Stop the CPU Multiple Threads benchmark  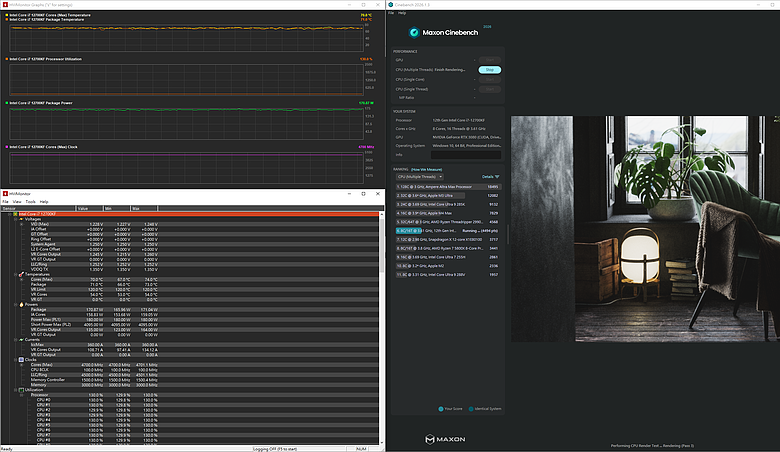point(489,70)
